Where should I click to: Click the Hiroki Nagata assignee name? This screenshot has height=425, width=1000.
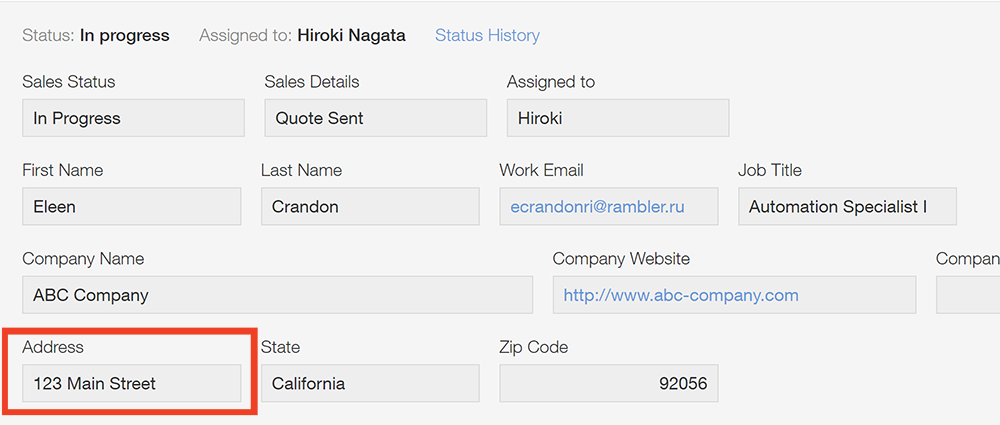tap(351, 35)
